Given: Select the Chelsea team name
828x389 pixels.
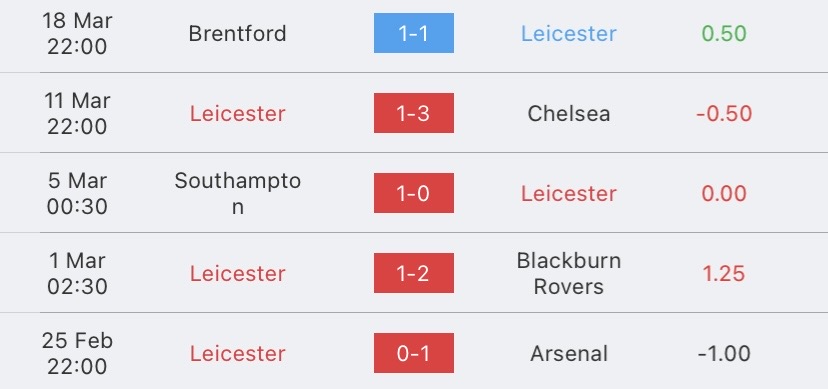Looking at the screenshot, I should (x=569, y=113).
